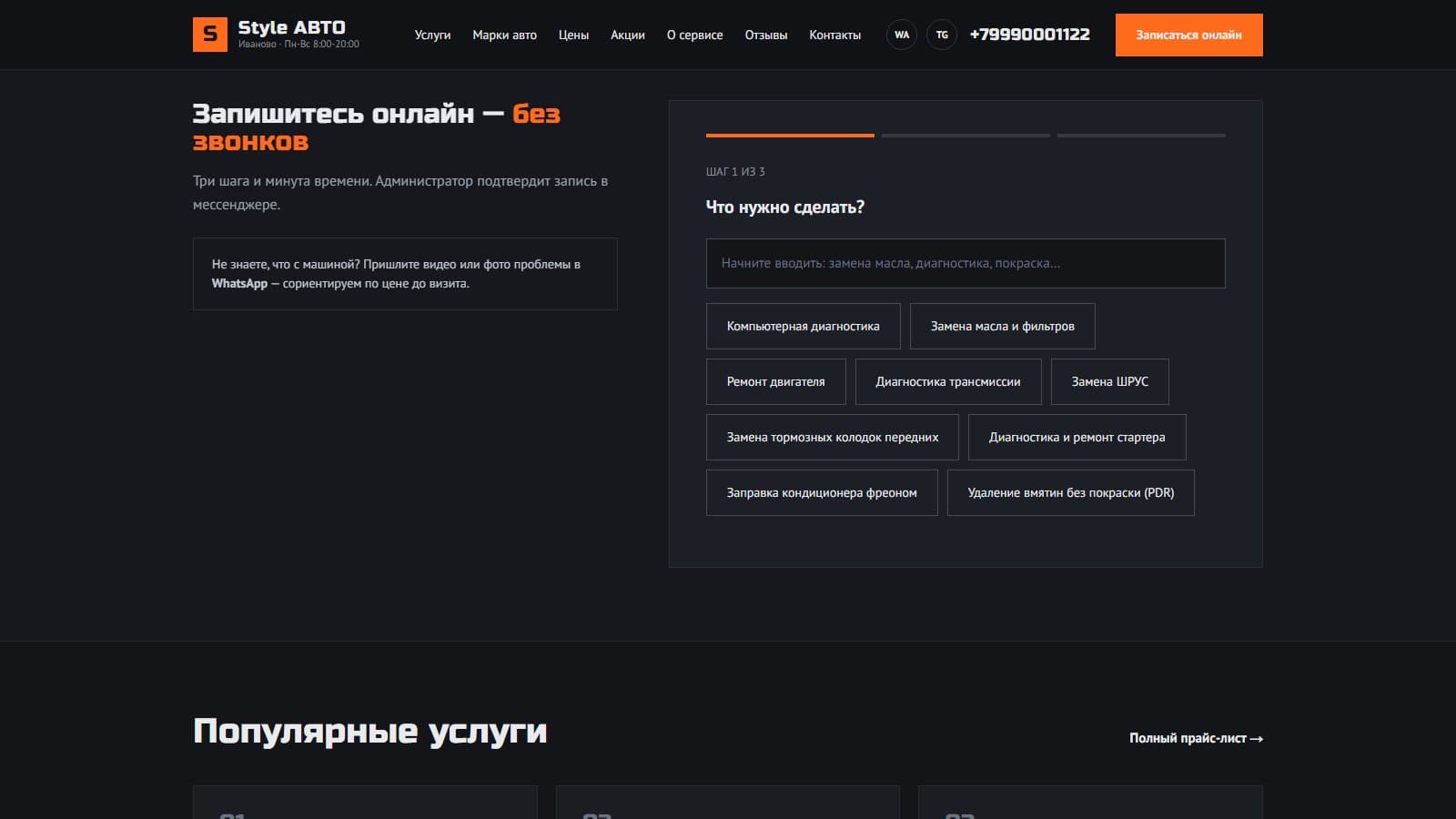Viewport: 1456px width, 819px height.
Task: Go to Отзывы in the header
Action: (766, 35)
